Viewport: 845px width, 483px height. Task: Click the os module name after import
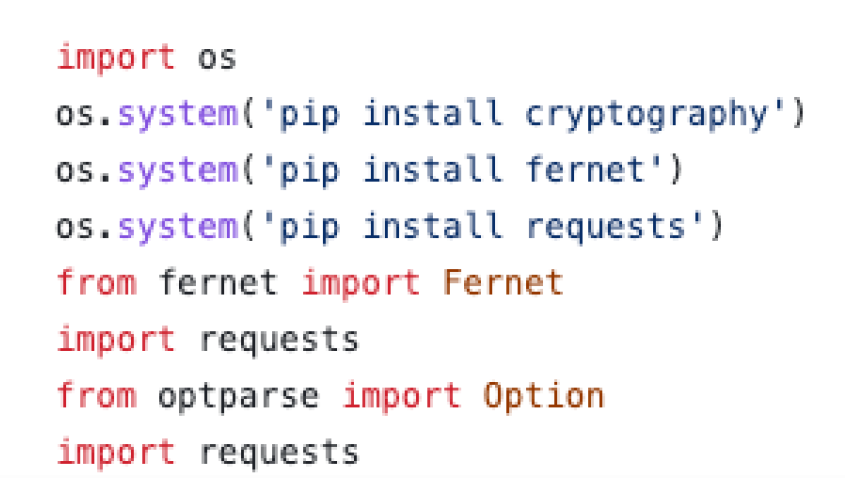[217, 57]
